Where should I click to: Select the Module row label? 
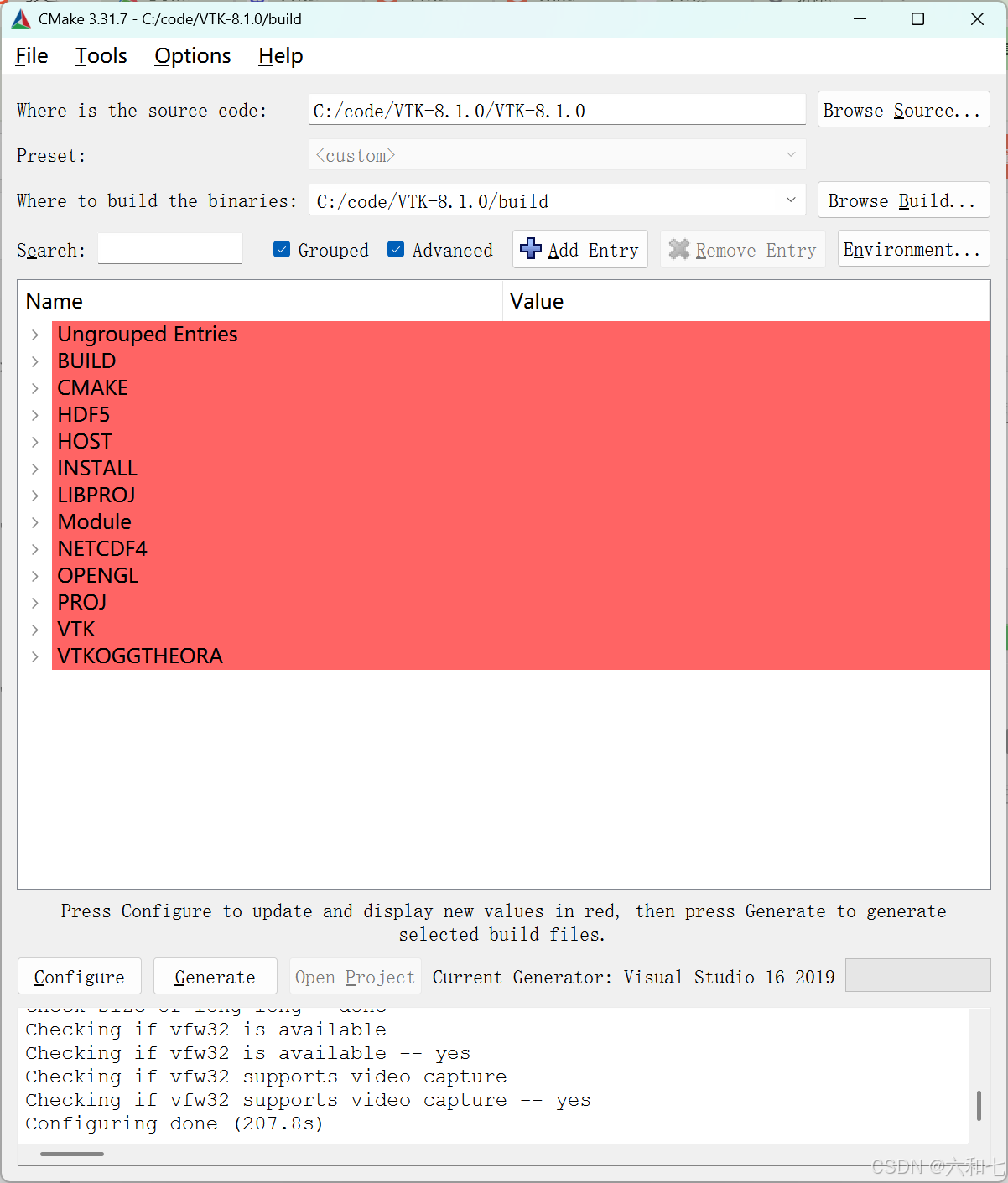(x=95, y=522)
